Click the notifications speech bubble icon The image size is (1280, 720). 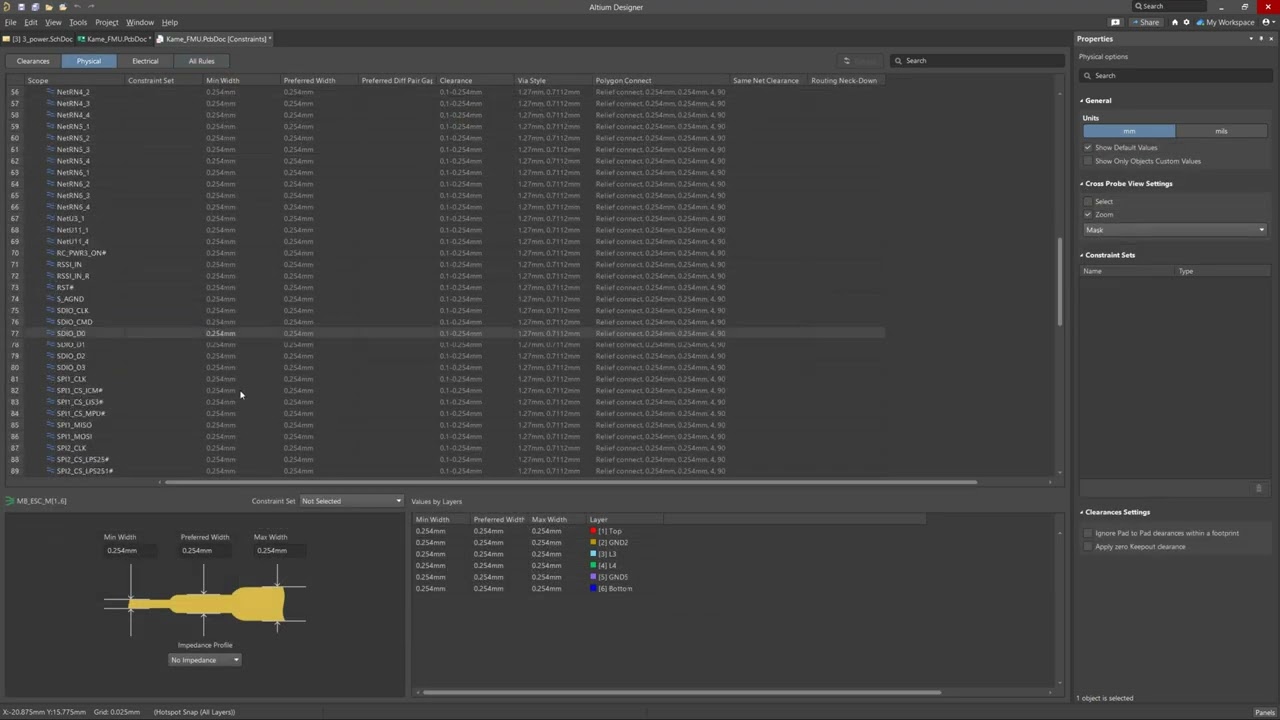click(x=1115, y=22)
